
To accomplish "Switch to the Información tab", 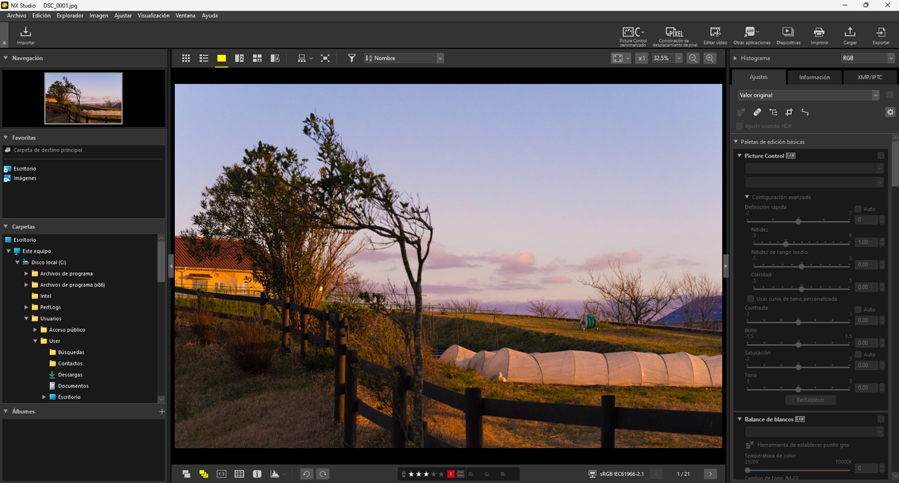I will [814, 77].
